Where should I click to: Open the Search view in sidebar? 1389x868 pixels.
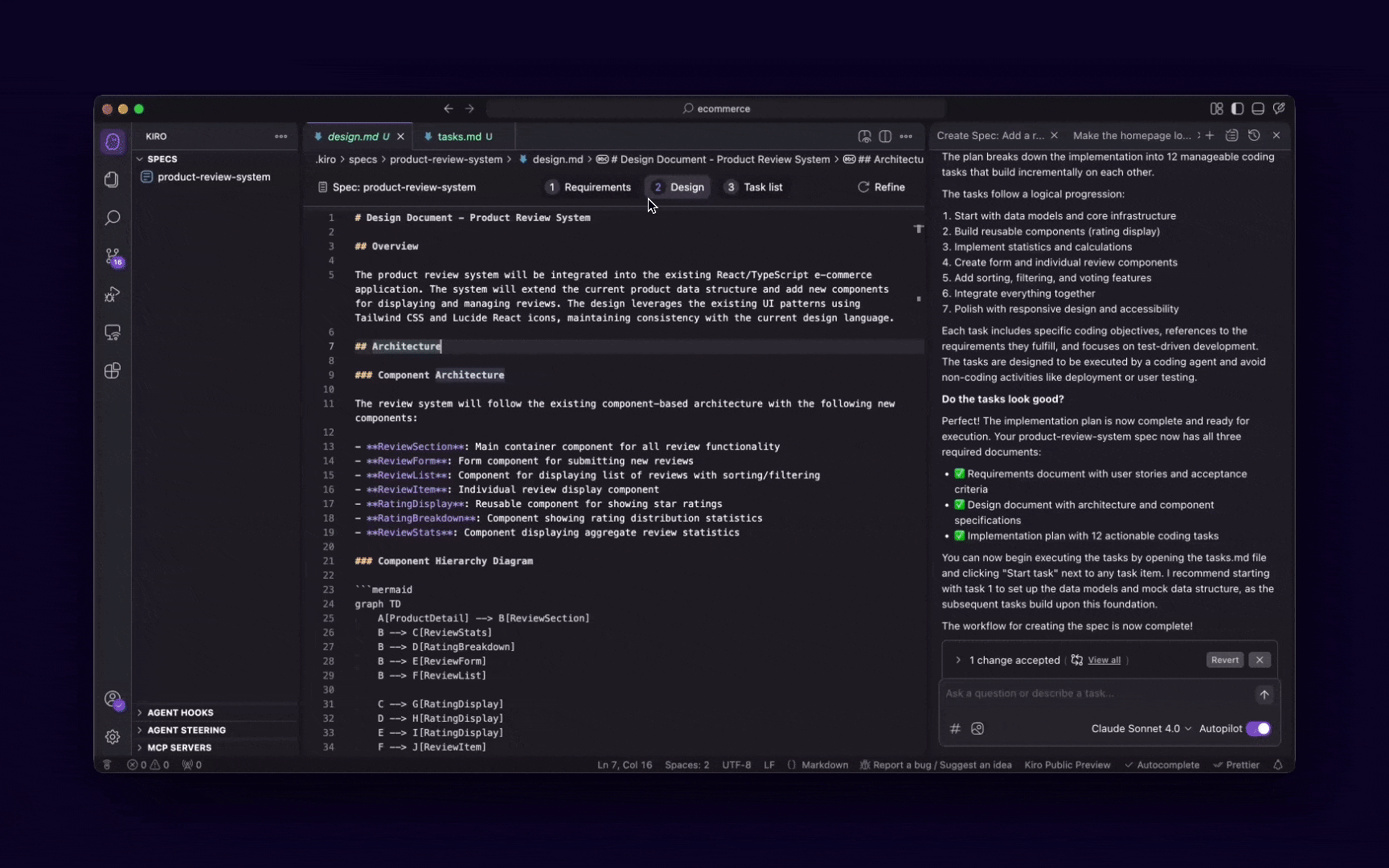(x=113, y=217)
